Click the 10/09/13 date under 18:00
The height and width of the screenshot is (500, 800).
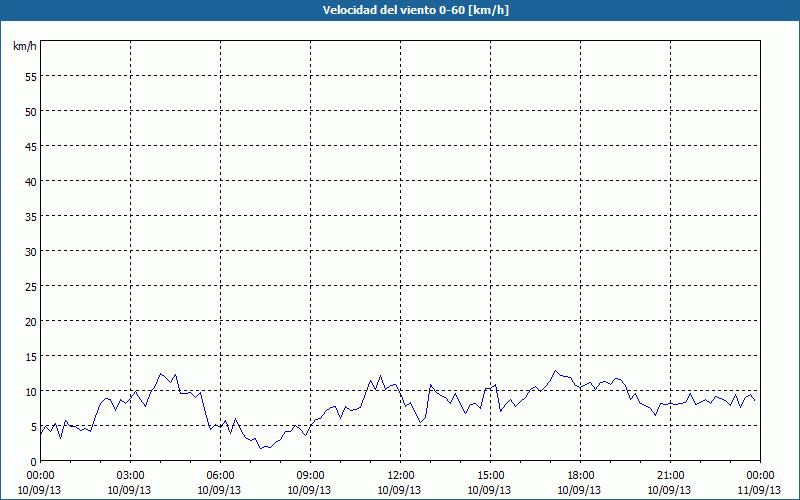(579, 490)
